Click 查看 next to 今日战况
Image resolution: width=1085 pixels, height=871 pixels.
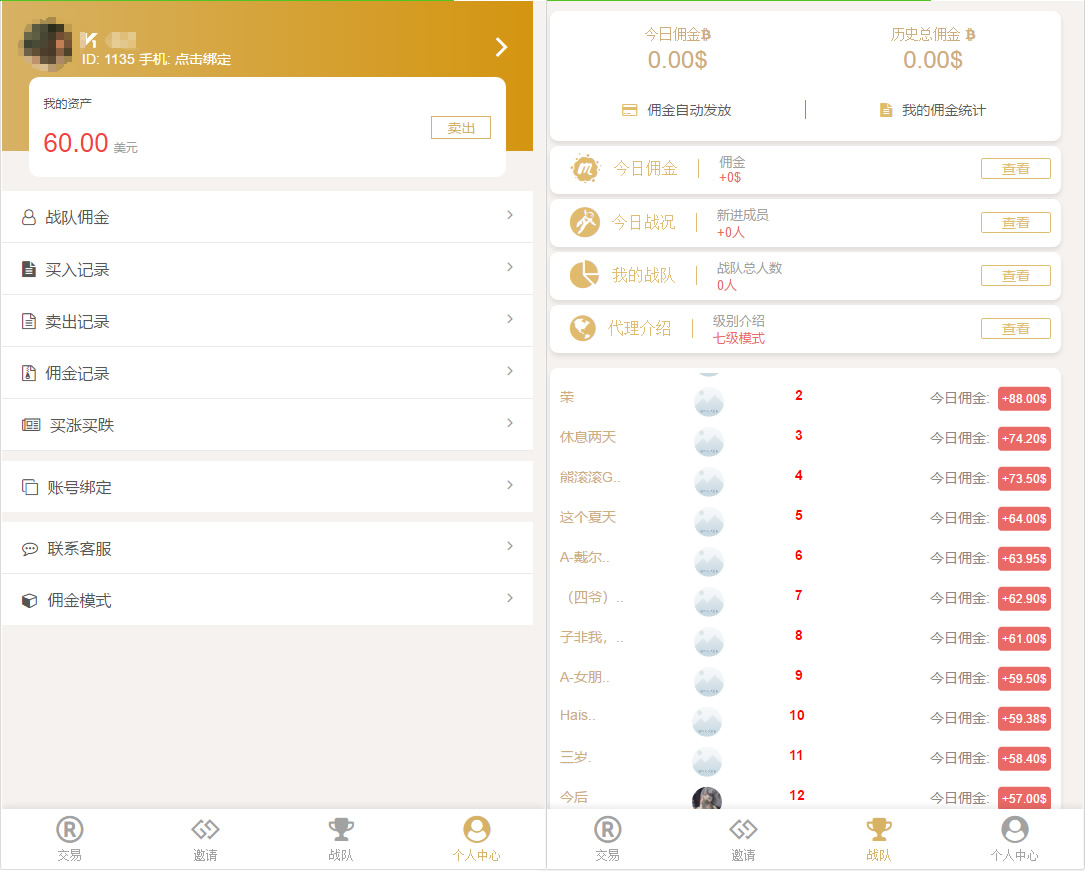pos(1015,222)
